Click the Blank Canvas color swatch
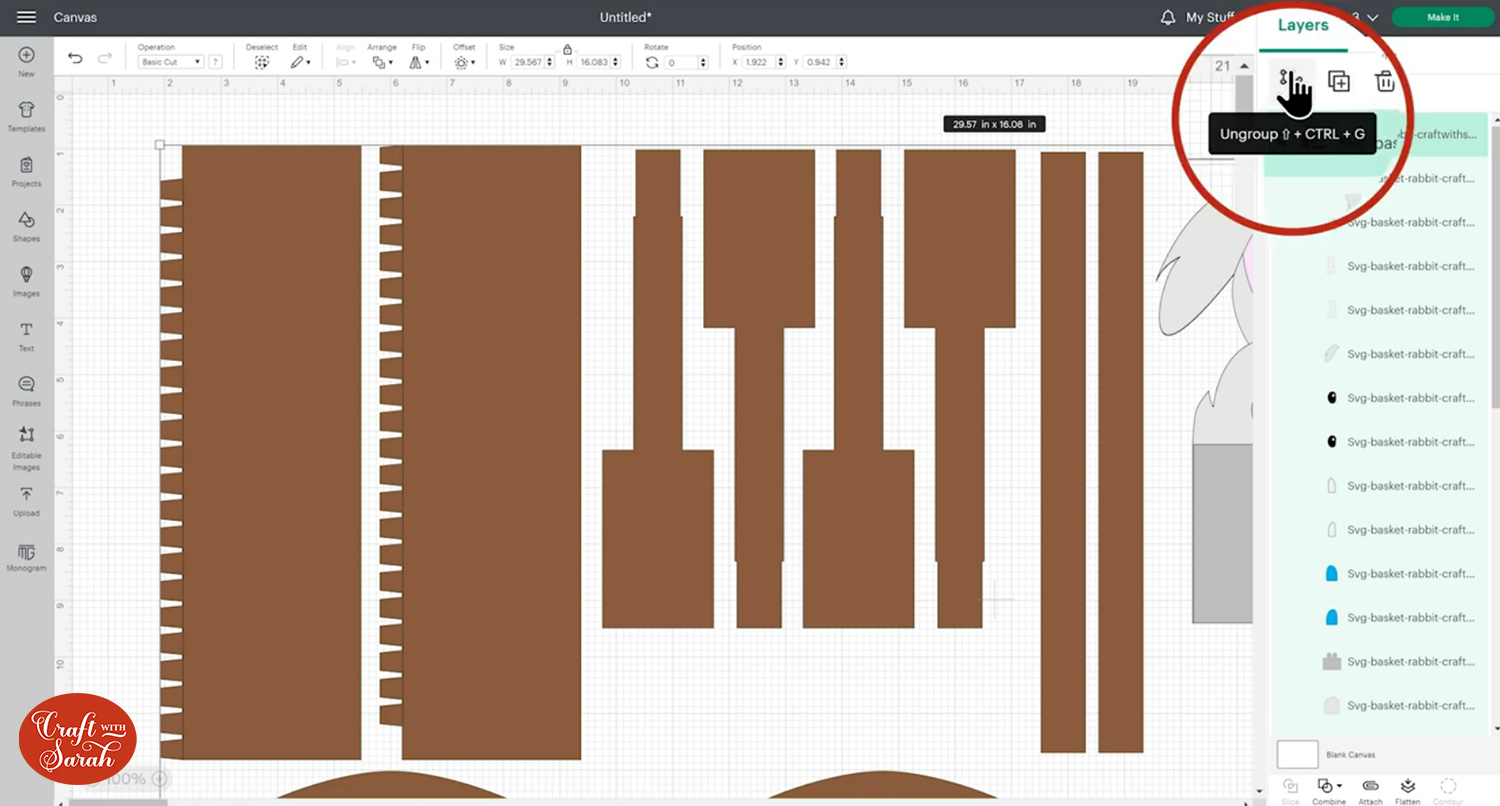Screen dimensions: 1500x806 (1298, 755)
